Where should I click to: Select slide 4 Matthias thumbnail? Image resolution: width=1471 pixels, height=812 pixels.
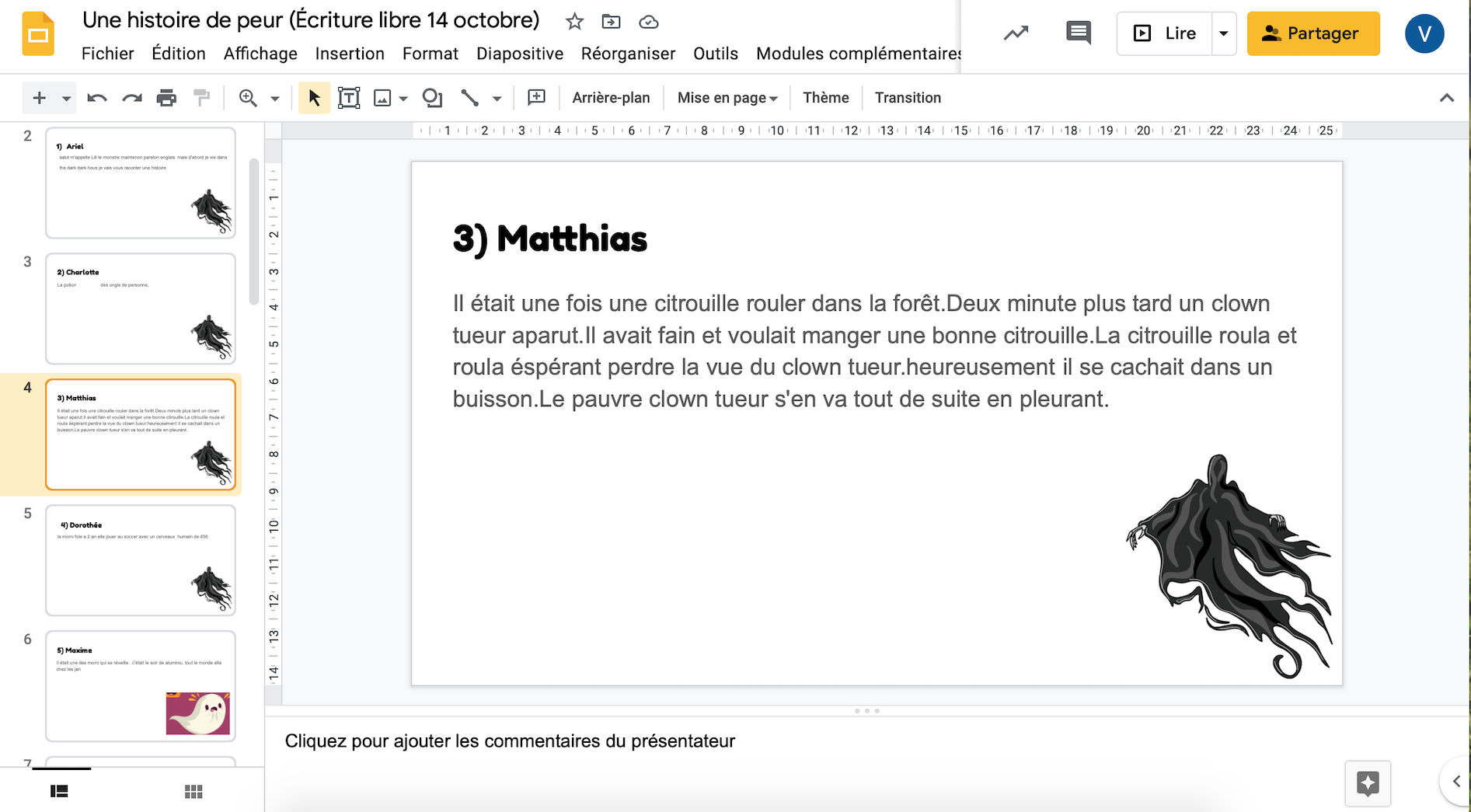click(x=141, y=434)
